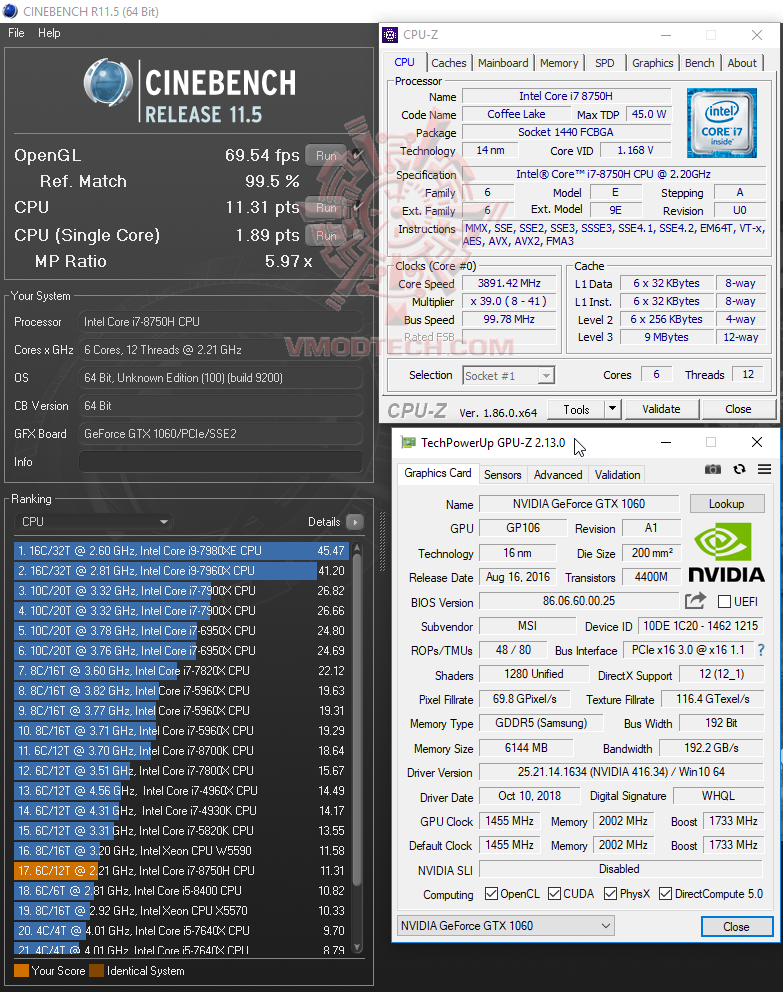Expand the Tools dropdown arrow in CPU-Z
The height and width of the screenshot is (992, 783).
tap(612, 409)
